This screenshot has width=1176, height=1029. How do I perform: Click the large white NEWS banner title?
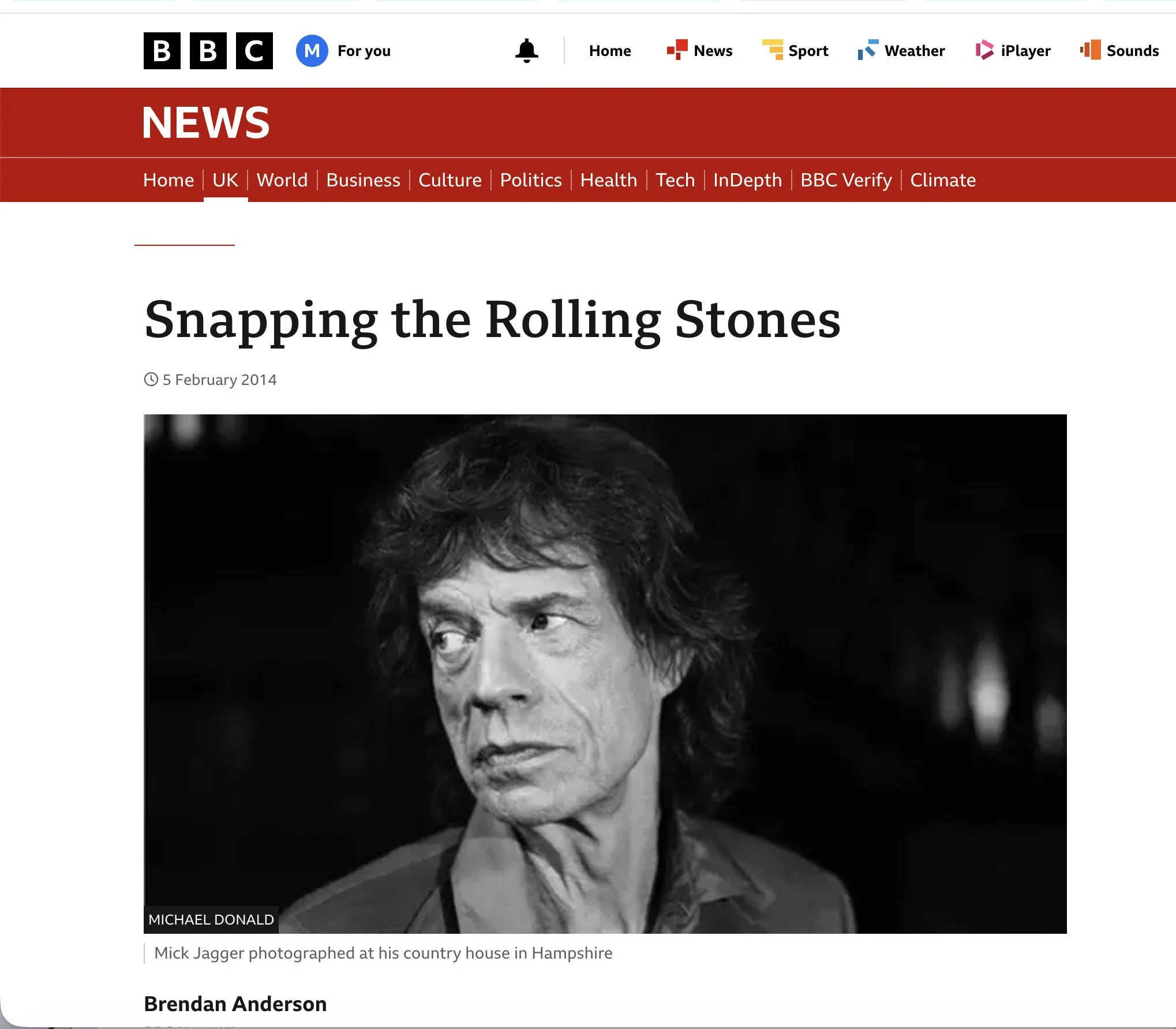(206, 122)
